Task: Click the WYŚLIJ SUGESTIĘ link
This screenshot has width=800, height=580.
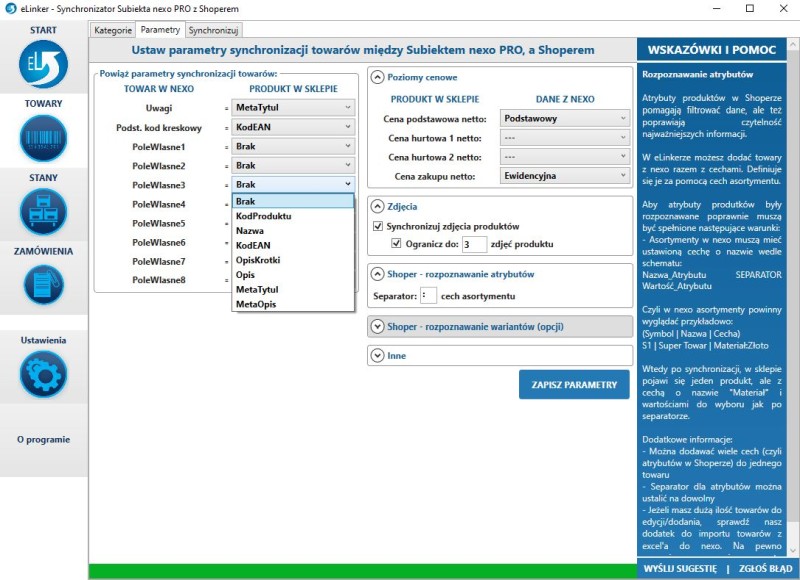Action: (680, 568)
